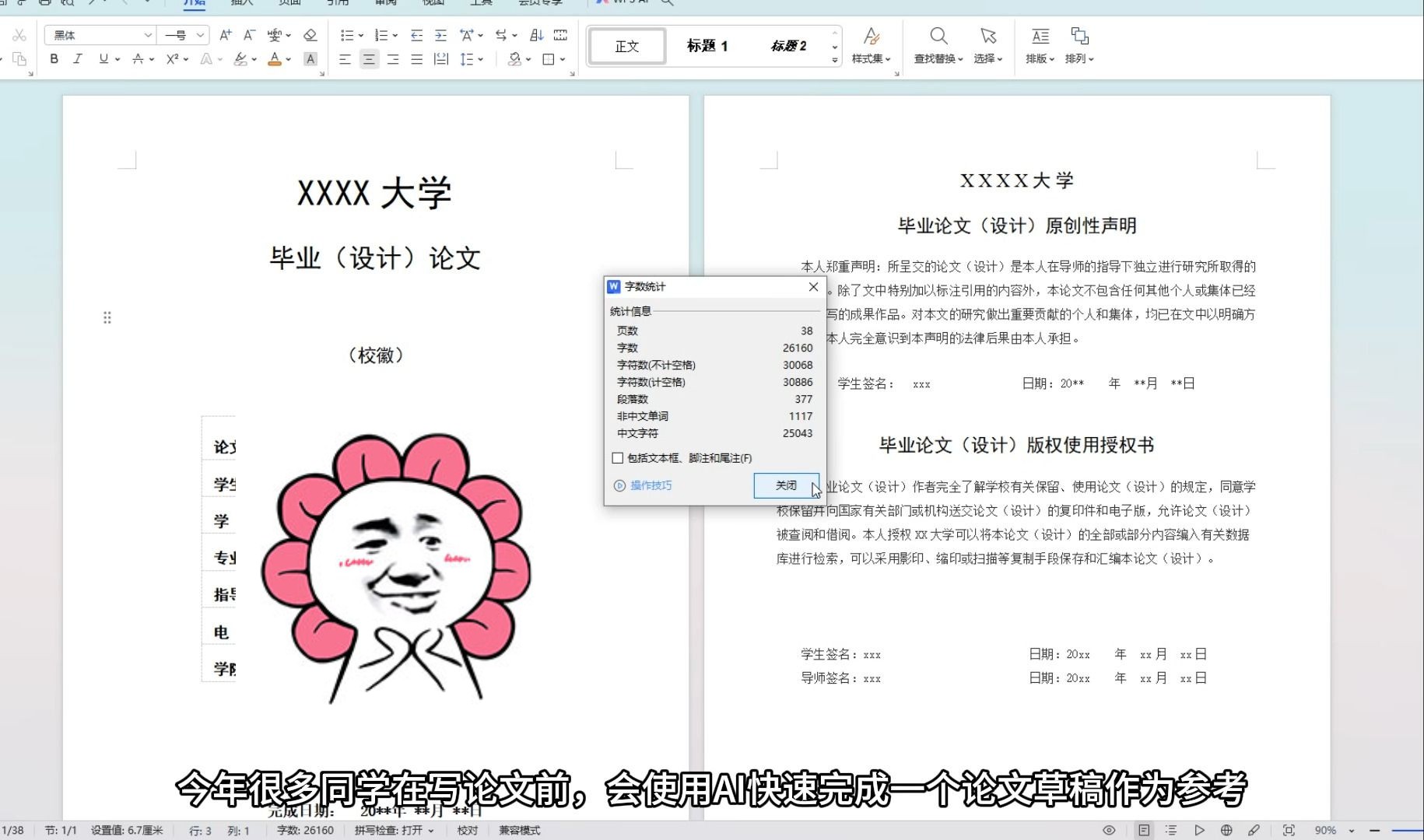The width and height of the screenshot is (1424, 840).
Task: Click the Style Set icon
Action: click(x=872, y=36)
